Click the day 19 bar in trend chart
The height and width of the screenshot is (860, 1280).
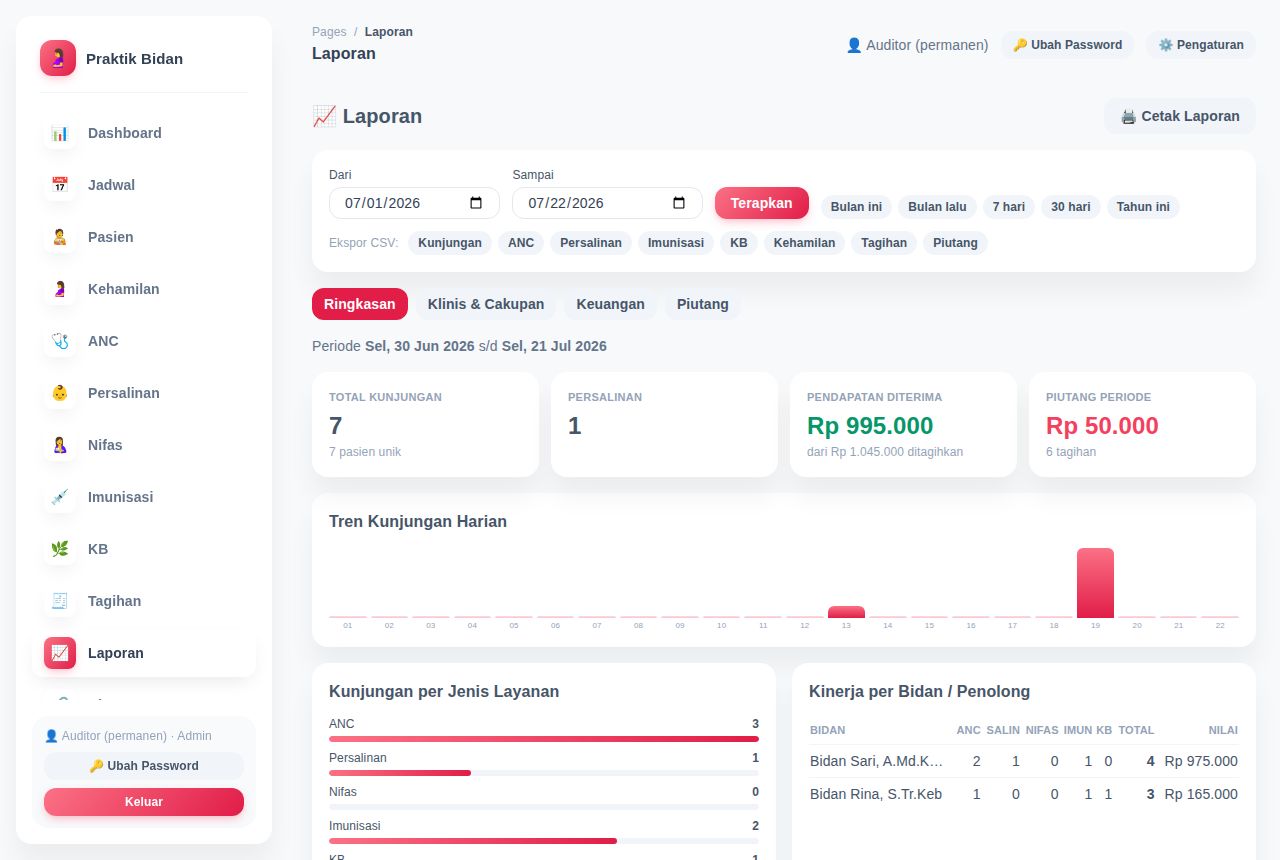point(1095,583)
